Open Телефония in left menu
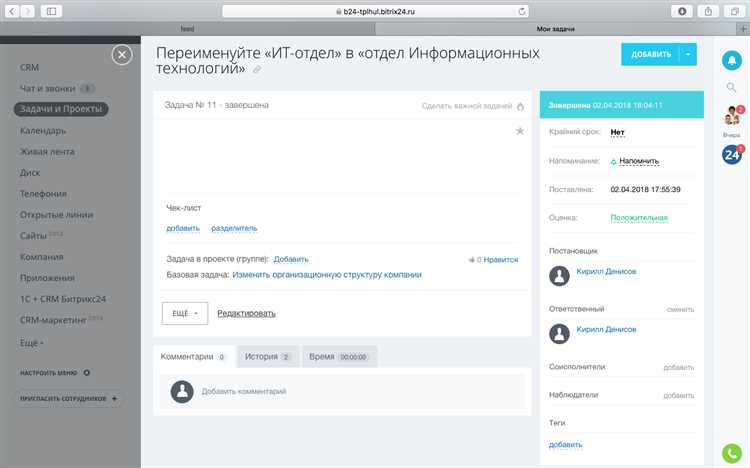Viewport: 750px width, 468px height. (x=43, y=194)
